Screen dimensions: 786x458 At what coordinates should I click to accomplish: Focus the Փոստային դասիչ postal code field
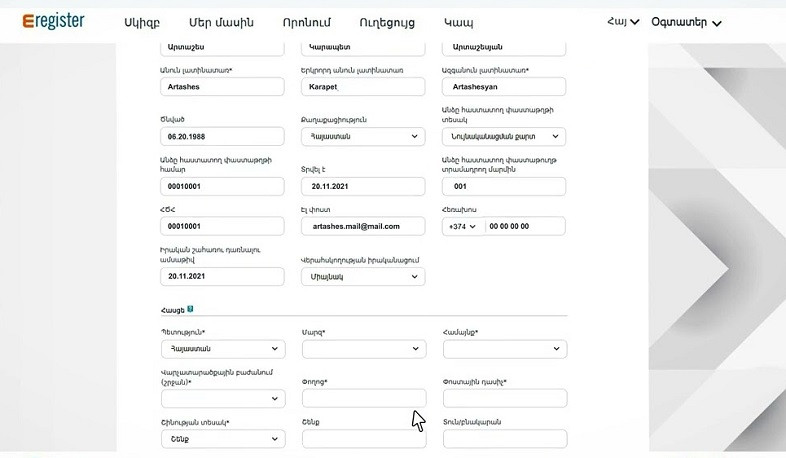[504, 398]
